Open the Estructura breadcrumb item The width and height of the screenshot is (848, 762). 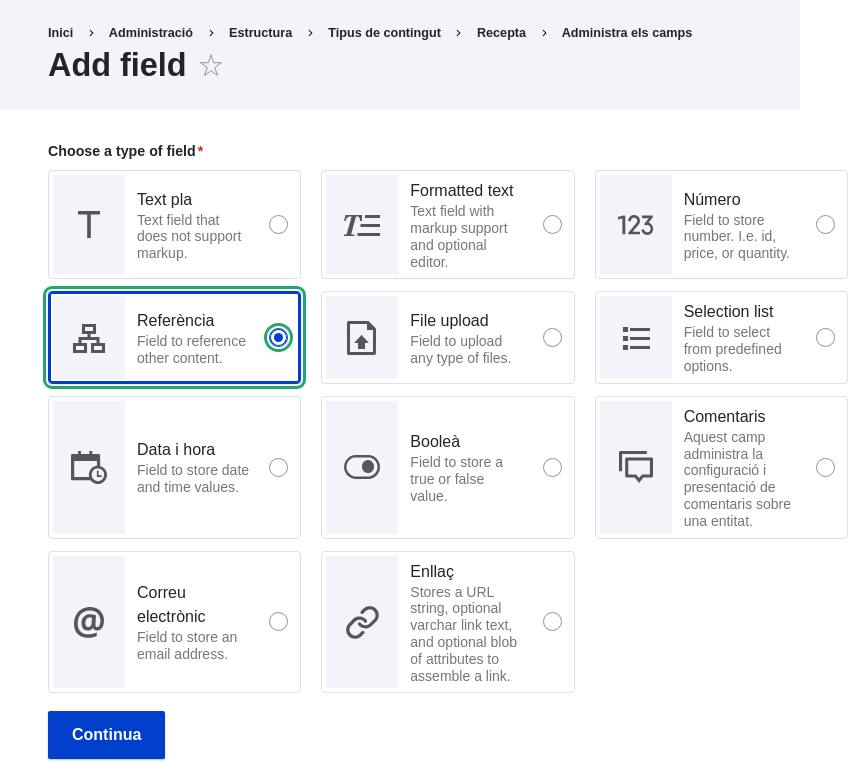(260, 32)
